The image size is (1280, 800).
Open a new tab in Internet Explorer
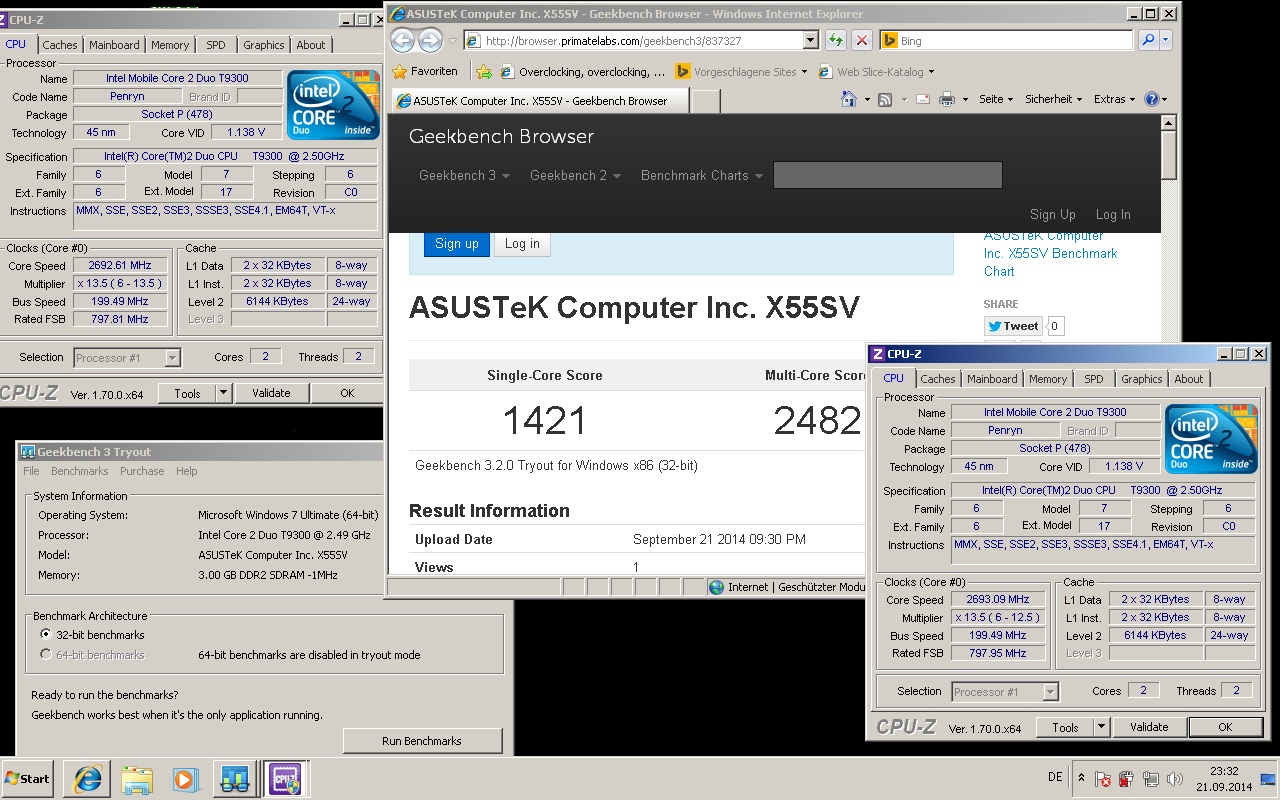[705, 101]
